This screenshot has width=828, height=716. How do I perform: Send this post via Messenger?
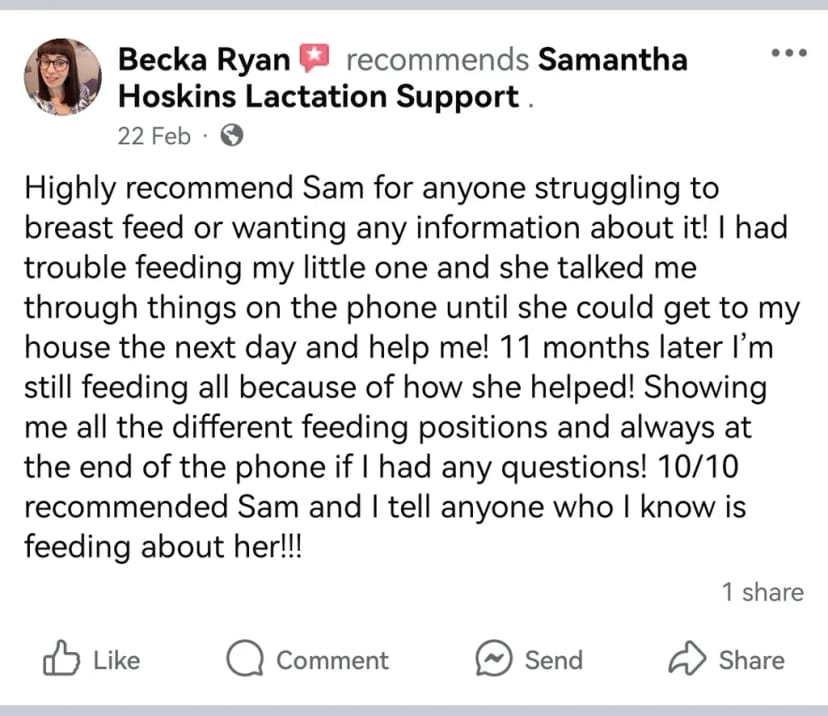(529, 659)
